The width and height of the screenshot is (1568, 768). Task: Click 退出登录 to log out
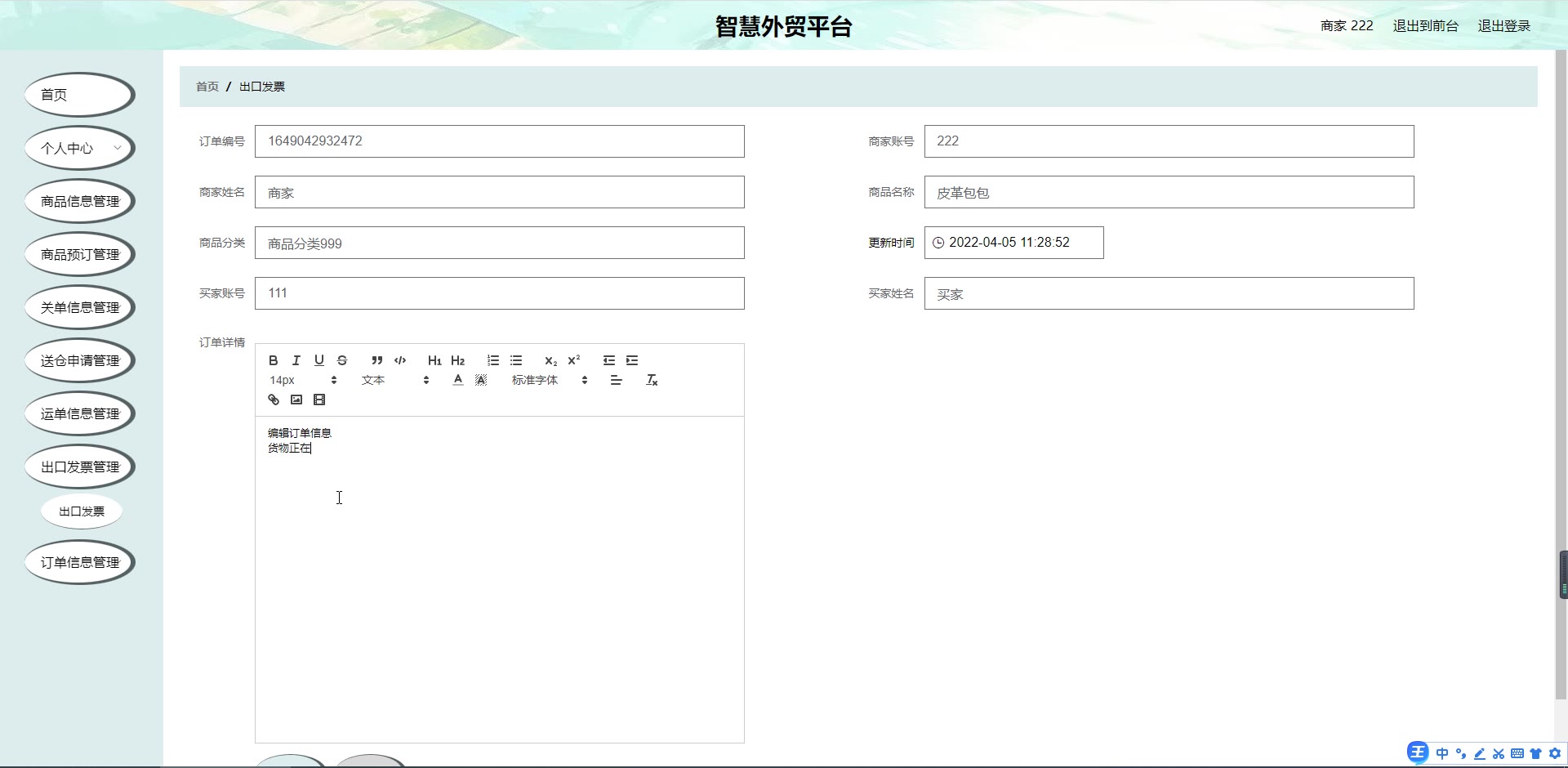(1503, 26)
